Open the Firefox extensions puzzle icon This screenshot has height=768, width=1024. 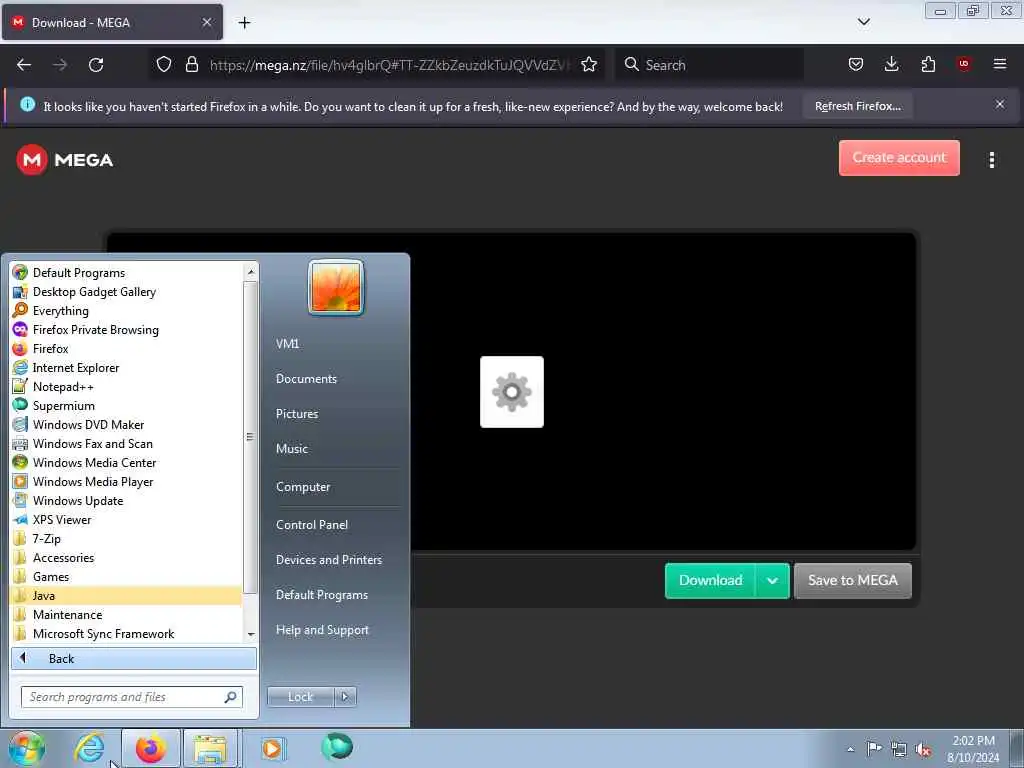click(x=928, y=64)
